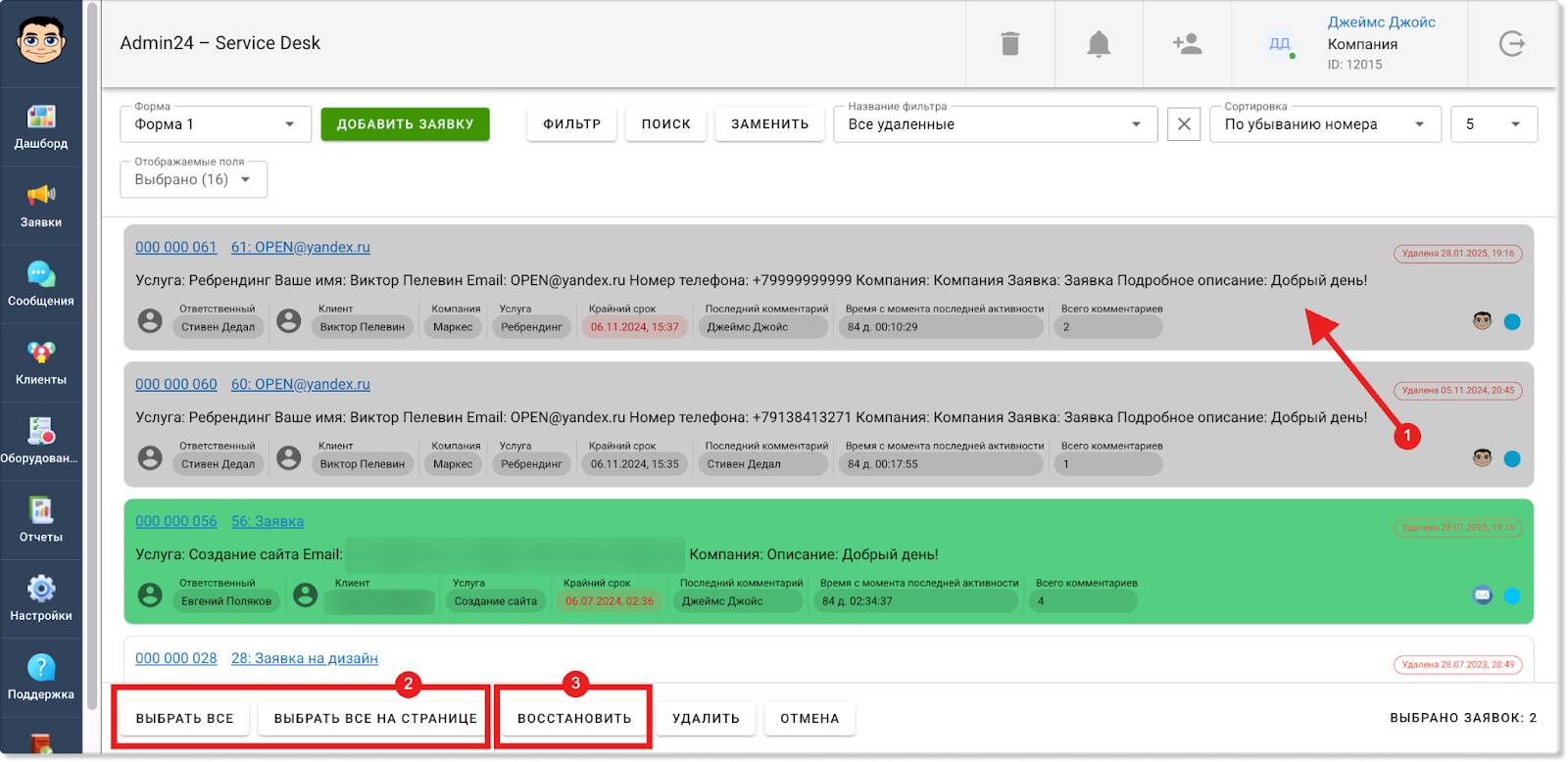Click blue status dot in ticket 056
The width and height of the screenshot is (1568, 762).
coord(1512,595)
